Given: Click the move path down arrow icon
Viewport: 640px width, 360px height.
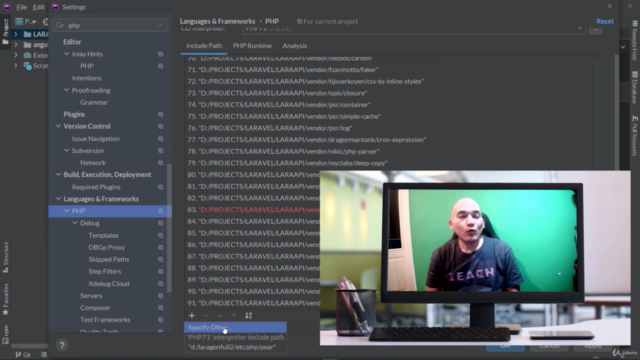Looking at the screenshot, I should [234, 315].
